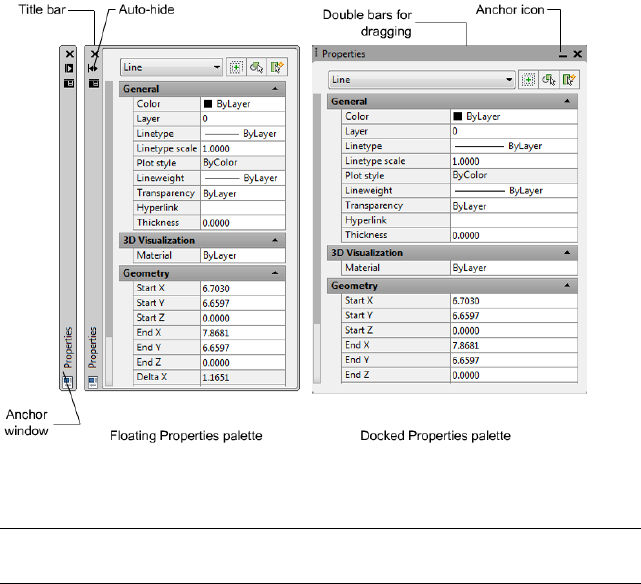Image resolution: width=641 pixels, height=584 pixels.
Task: Click Plot style ByColor in floating palette
Action: click(x=243, y=163)
